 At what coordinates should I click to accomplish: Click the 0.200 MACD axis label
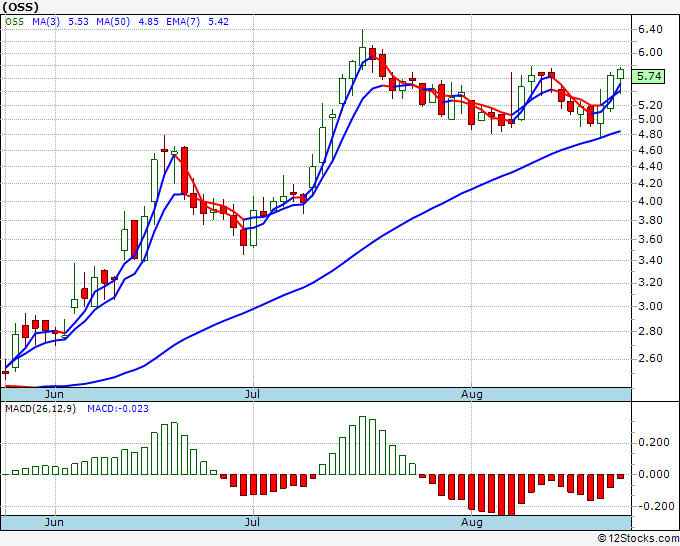click(x=654, y=443)
